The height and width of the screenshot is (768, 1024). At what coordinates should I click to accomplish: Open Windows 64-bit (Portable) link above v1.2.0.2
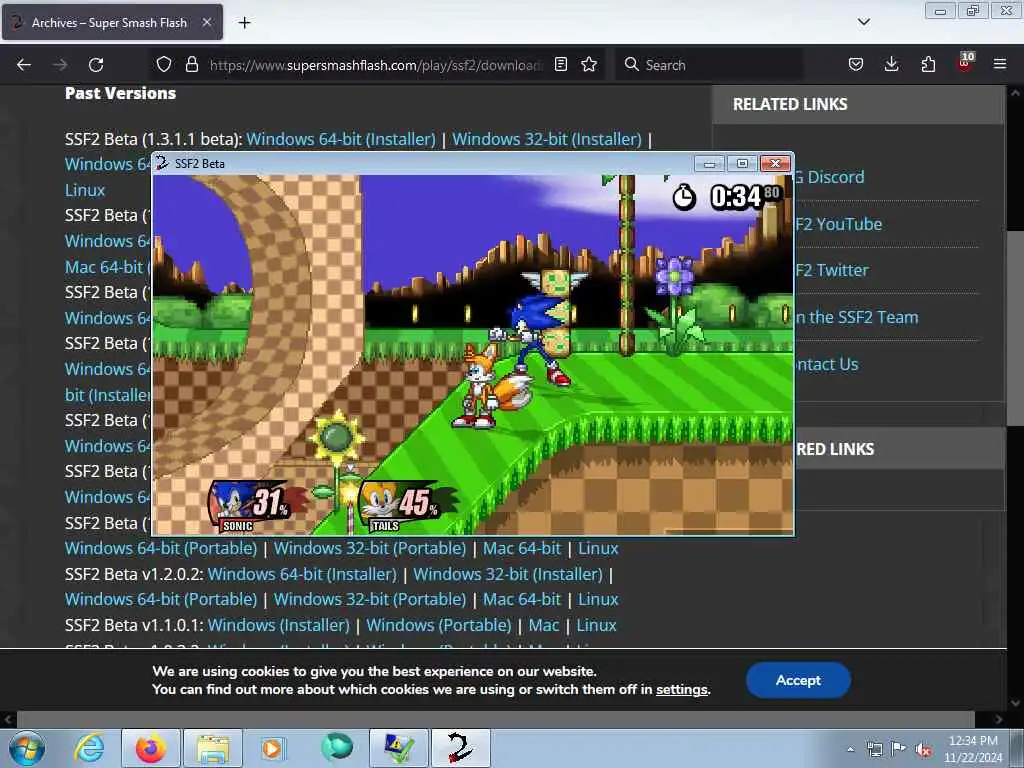click(161, 548)
